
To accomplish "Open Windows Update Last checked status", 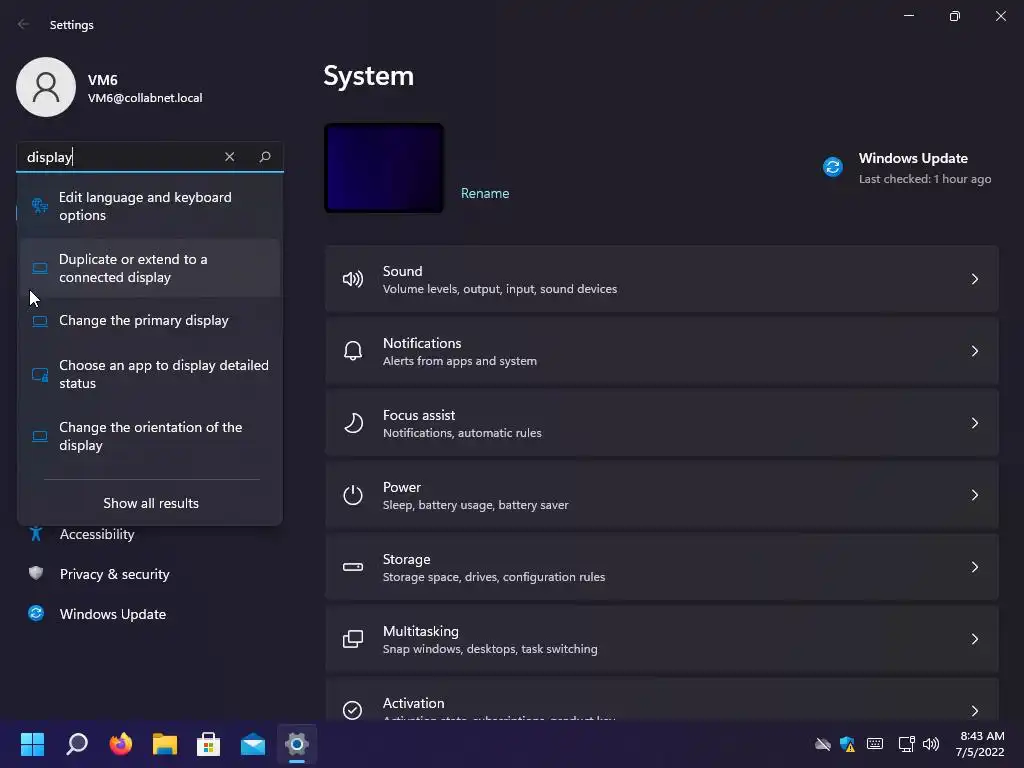I will pyautogui.click(x=925, y=179).
